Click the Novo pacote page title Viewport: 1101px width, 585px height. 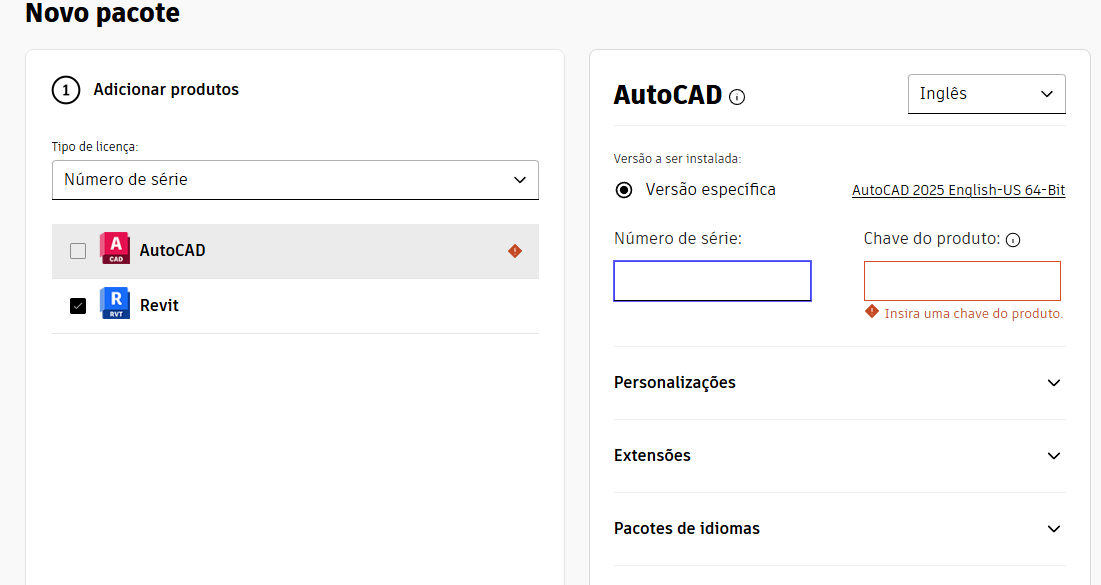[103, 13]
